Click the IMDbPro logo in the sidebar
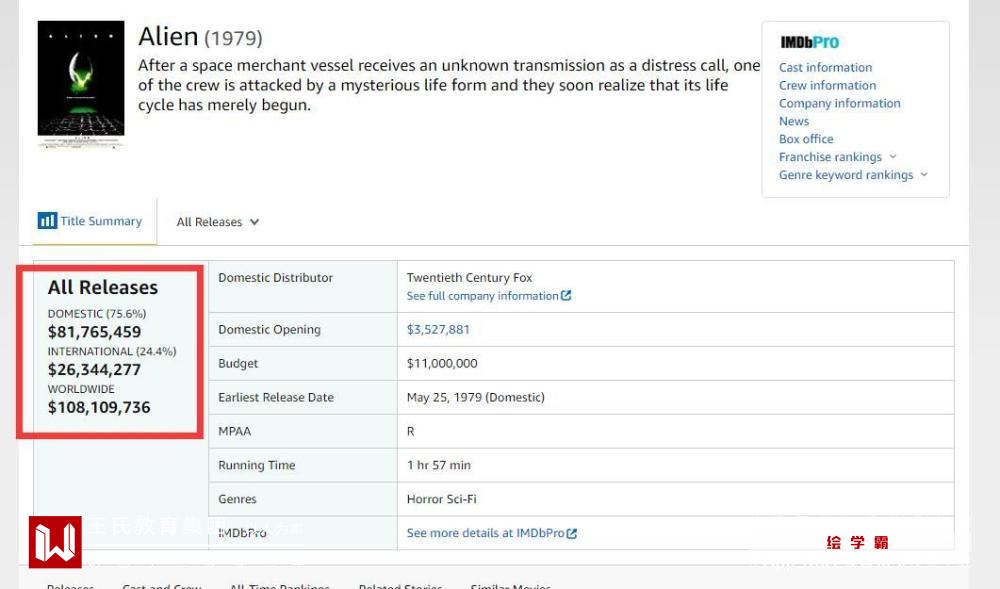 click(809, 42)
